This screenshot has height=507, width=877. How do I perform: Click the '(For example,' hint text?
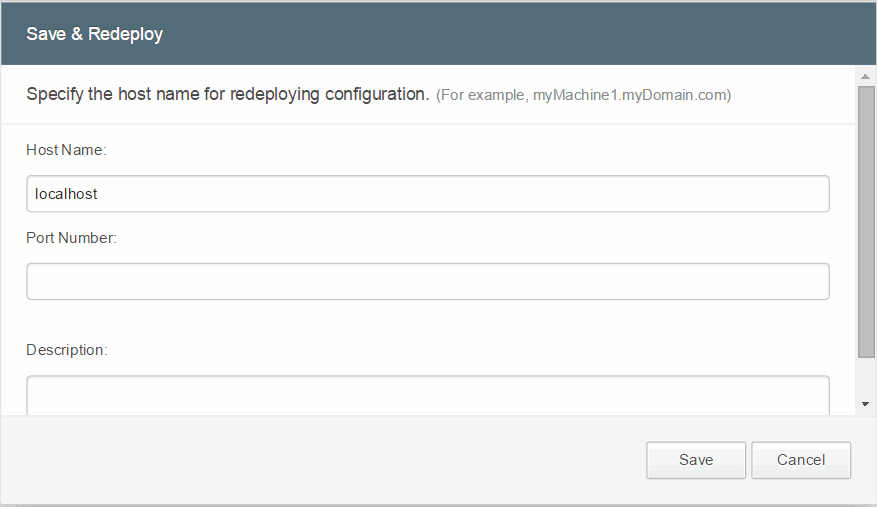482,95
